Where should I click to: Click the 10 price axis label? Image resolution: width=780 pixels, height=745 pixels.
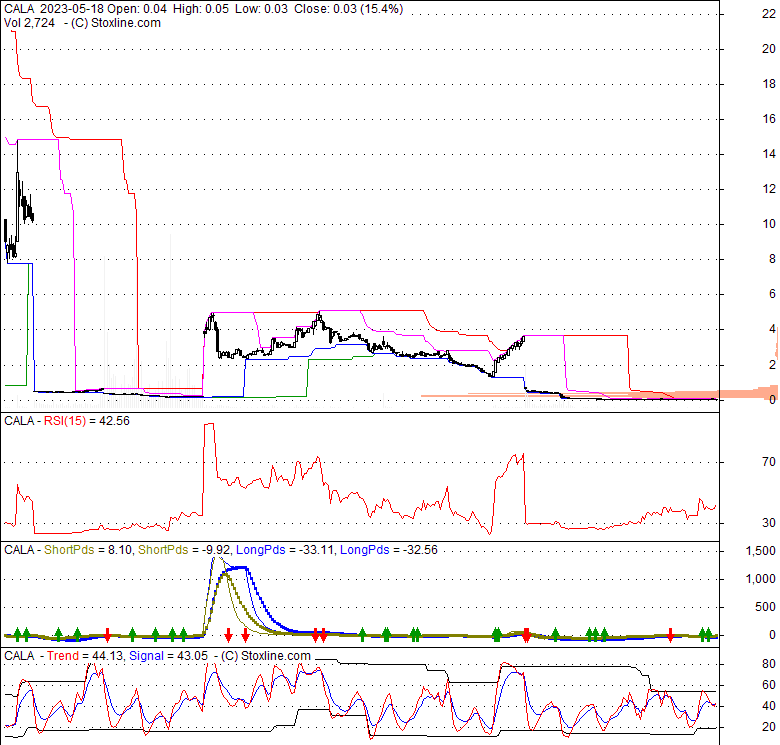tap(769, 224)
